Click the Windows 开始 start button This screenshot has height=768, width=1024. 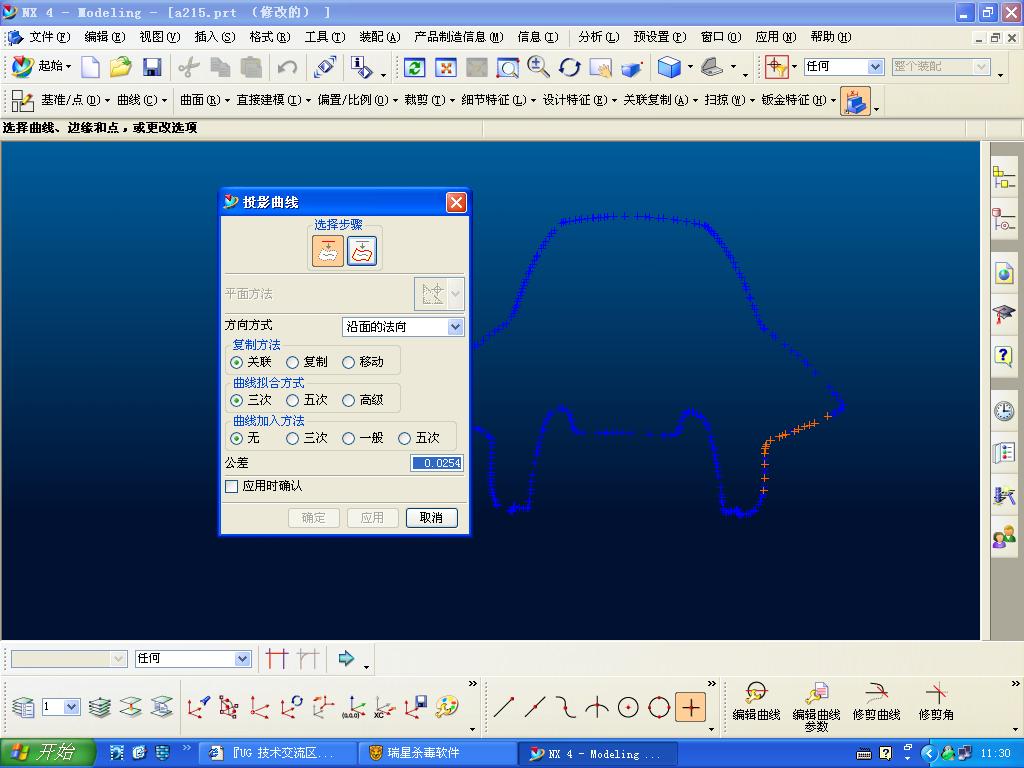(47, 753)
